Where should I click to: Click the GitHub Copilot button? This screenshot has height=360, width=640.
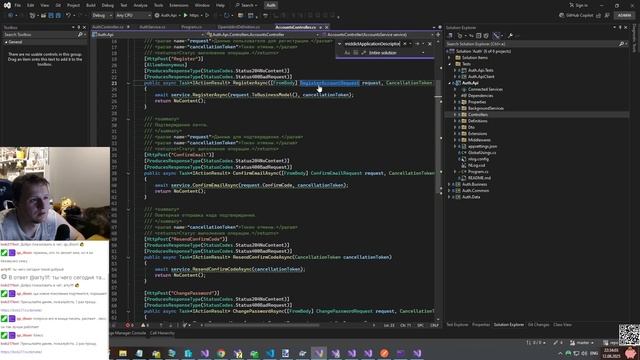click(576, 16)
